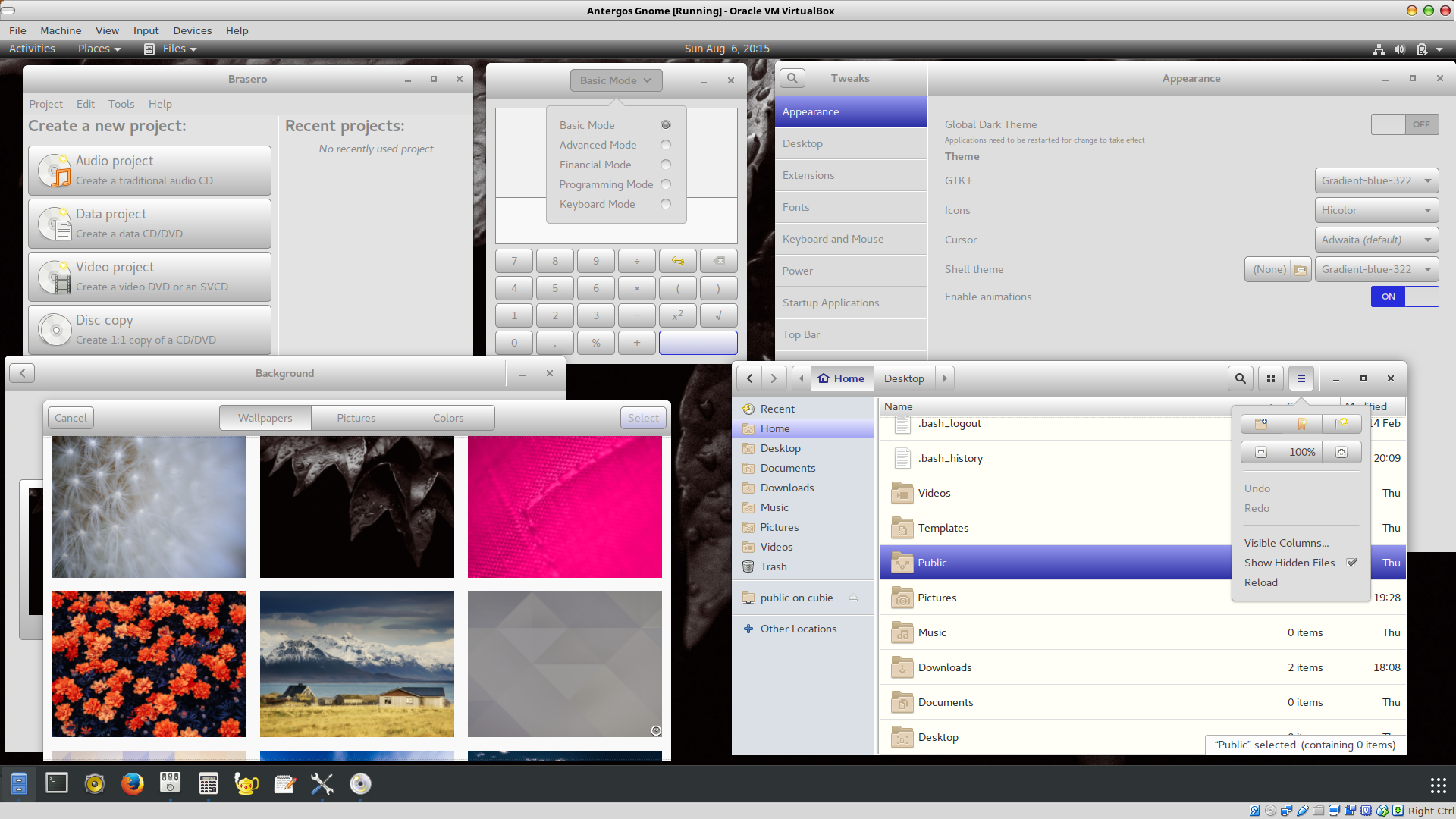This screenshot has height=819, width=1456.
Task: Open the wrench and screwdriver settings icon
Action: (322, 783)
